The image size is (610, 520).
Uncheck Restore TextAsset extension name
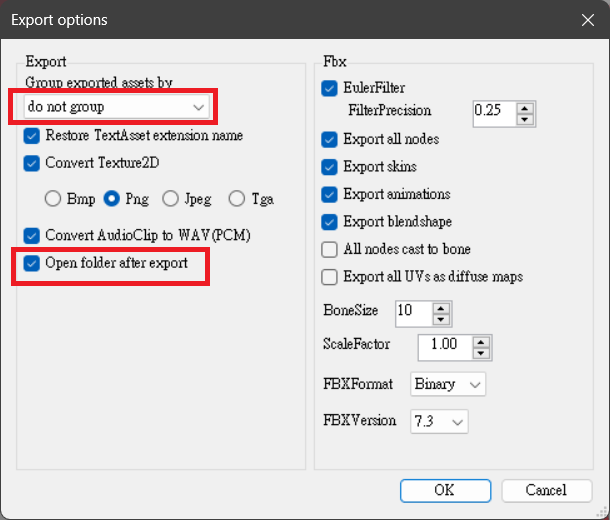pos(32,136)
